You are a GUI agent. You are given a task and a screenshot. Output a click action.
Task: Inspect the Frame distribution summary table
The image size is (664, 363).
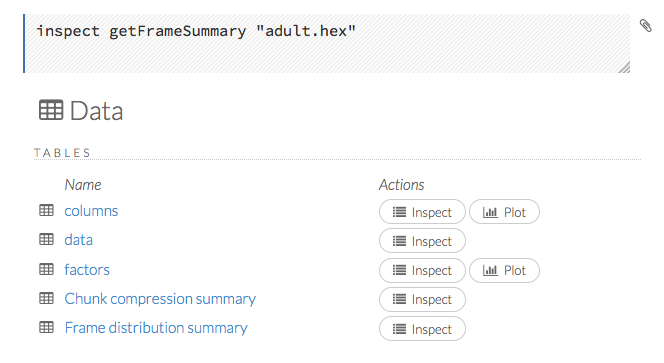(x=422, y=329)
